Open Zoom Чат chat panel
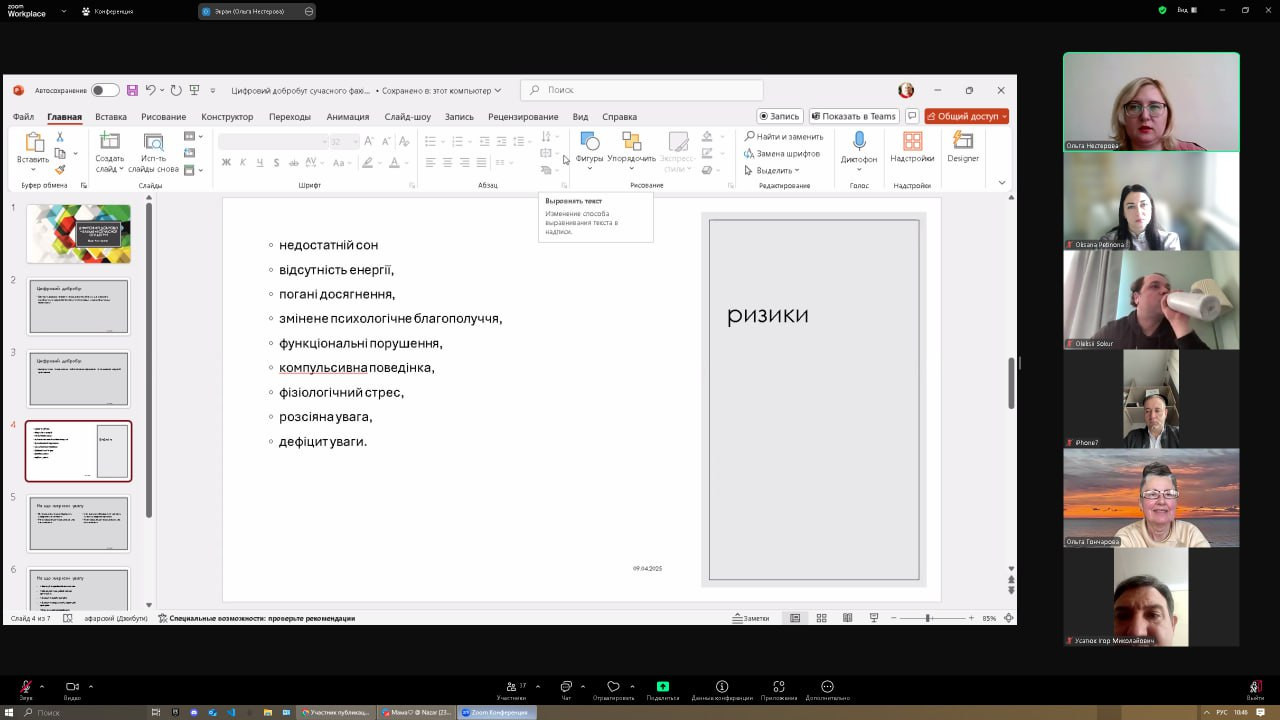 point(566,689)
